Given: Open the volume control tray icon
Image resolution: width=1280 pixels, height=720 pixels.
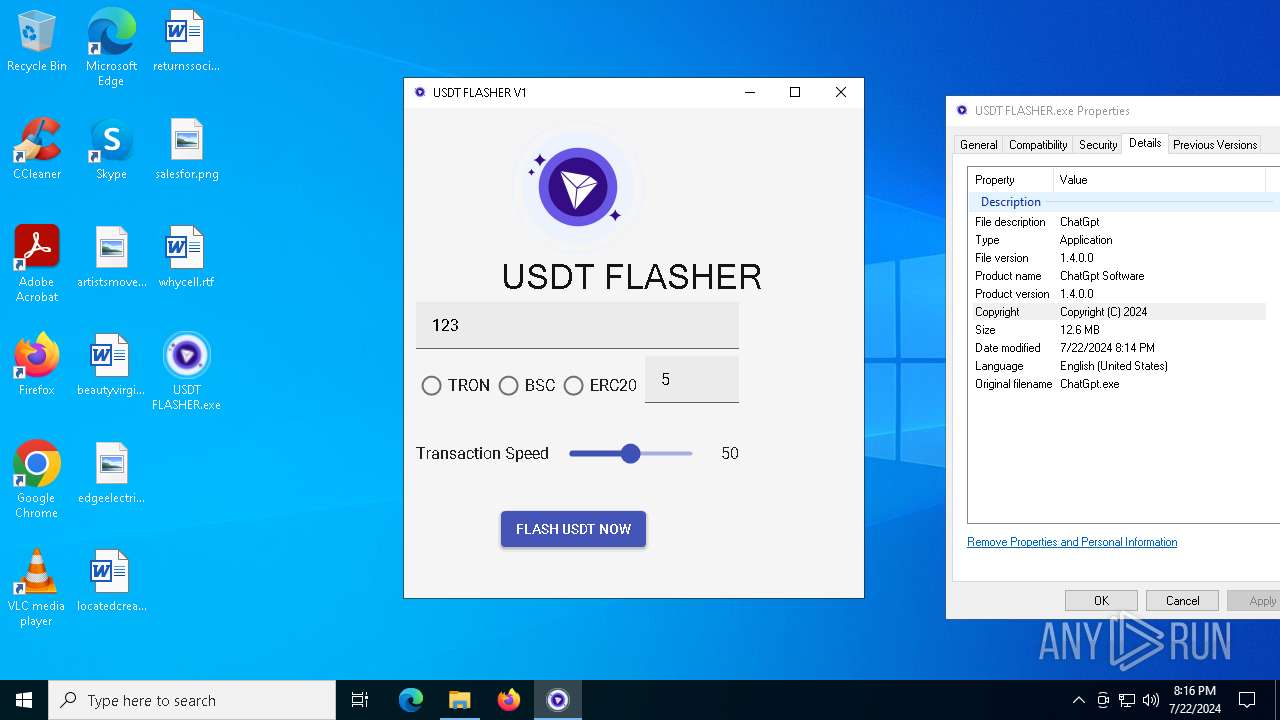Looking at the screenshot, I should (x=1151, y=700).
